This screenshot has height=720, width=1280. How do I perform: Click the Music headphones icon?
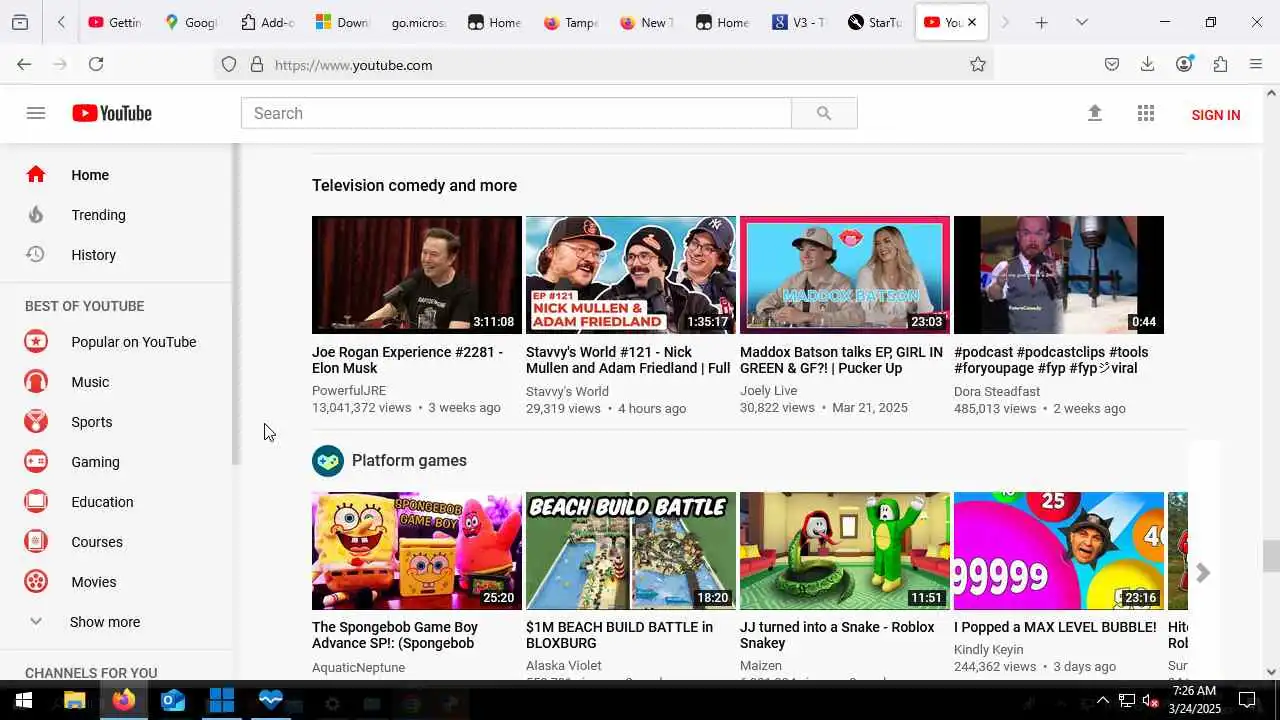pyautogui.click(x=36, y=382)
